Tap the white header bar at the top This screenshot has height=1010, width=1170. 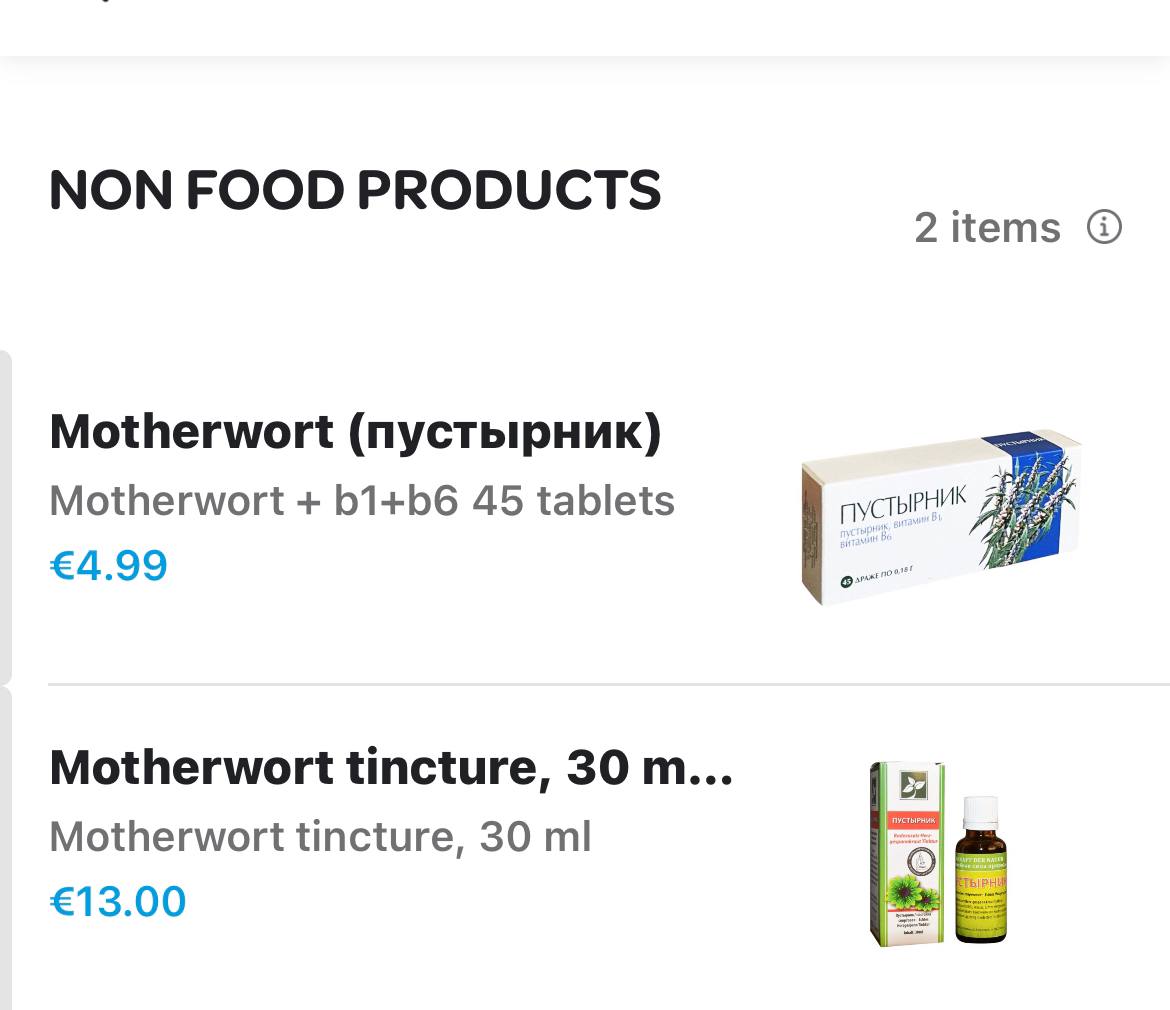[x=585, y=28]
